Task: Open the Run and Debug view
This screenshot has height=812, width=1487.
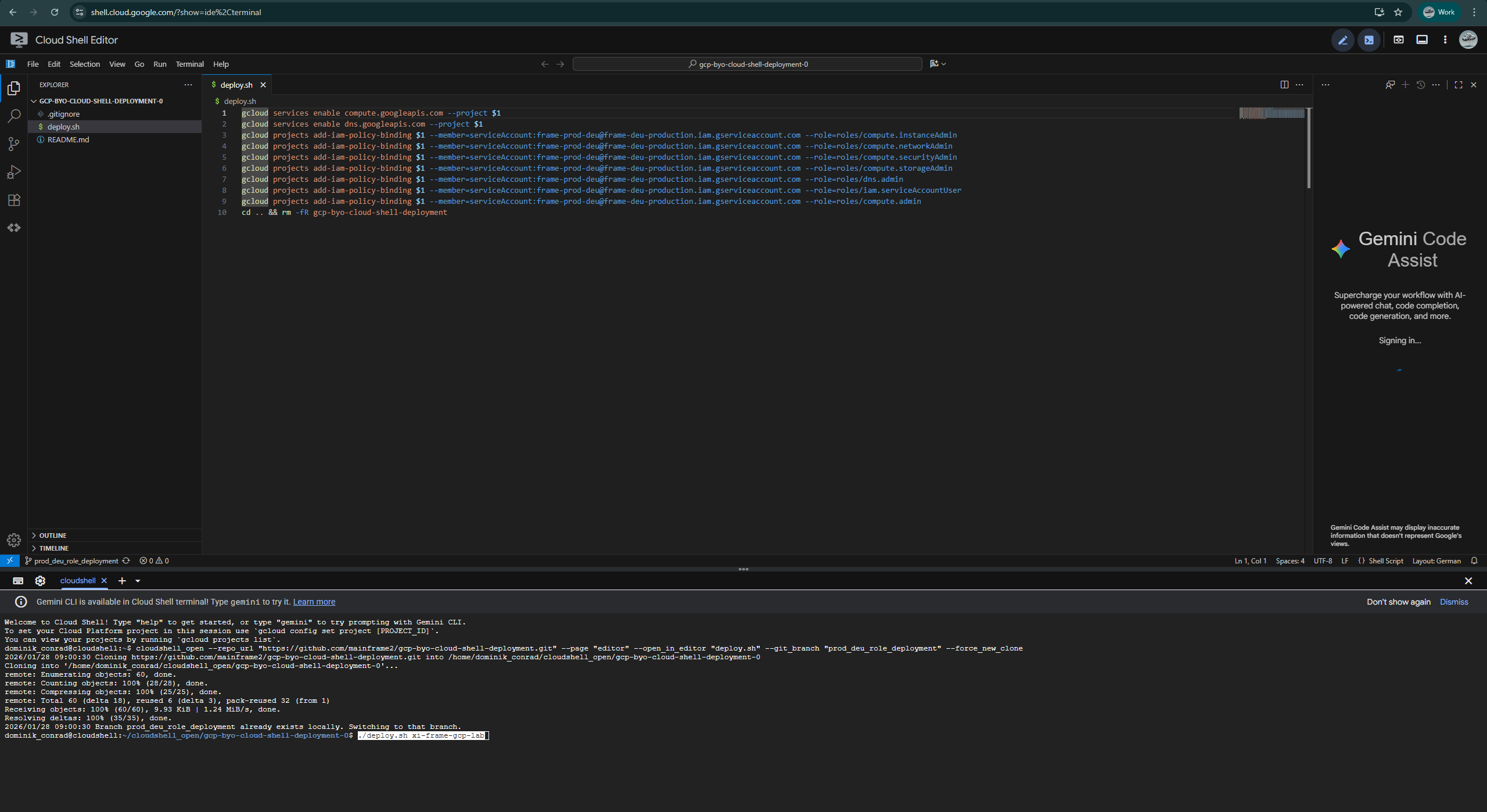Action: [x=14, y=172]
